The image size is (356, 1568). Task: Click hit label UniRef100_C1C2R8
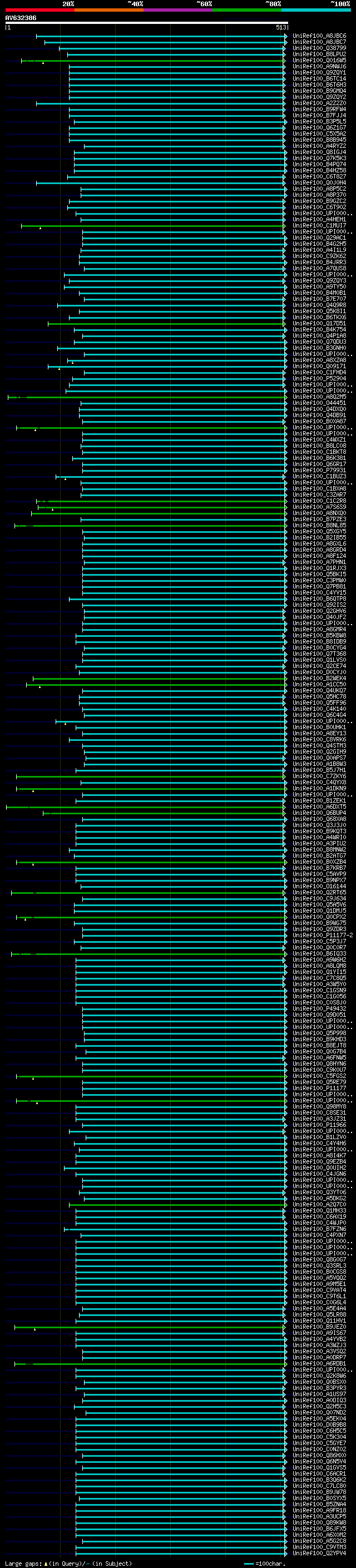point(319,501)
